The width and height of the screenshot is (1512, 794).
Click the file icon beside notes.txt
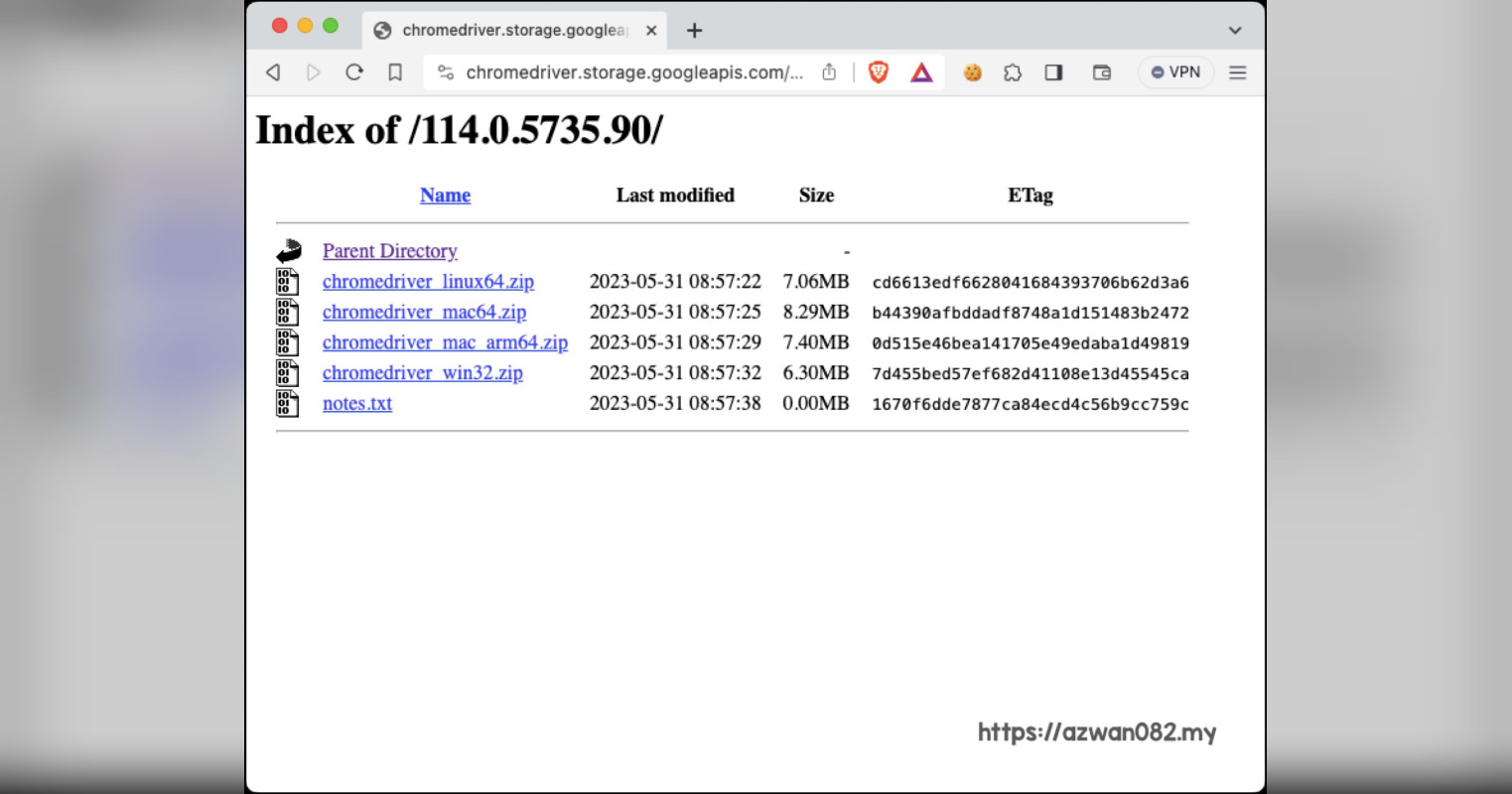click(287, 403)
